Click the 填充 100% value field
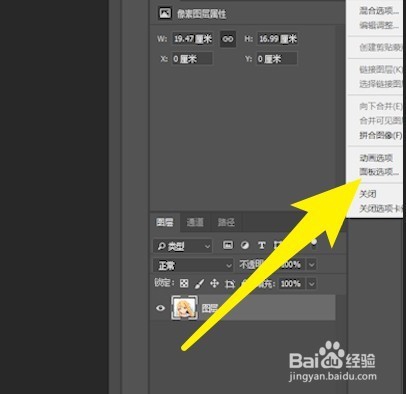Viewport: 406px width, 394px height. (291, 284)
